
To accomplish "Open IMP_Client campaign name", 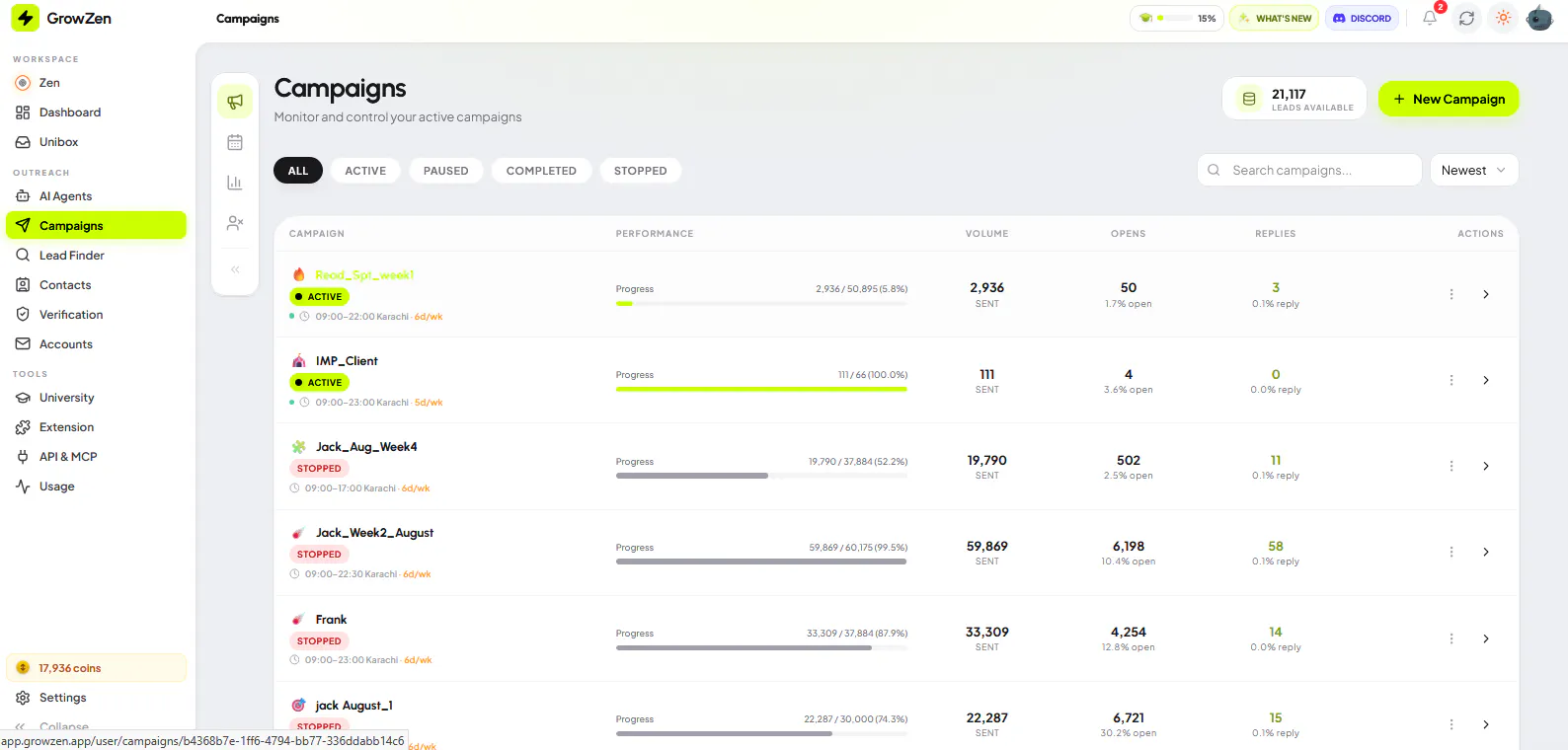I will tap(347, 361).
